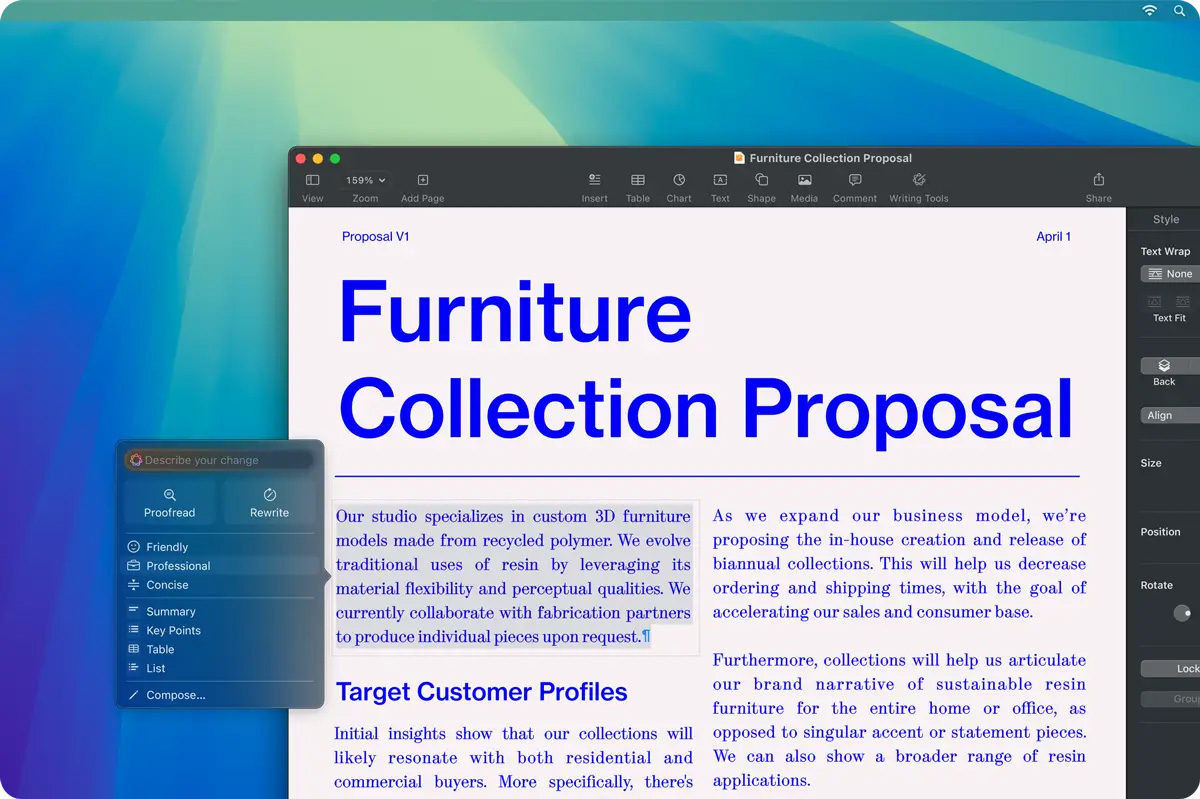1200x799 pixels.
Task: Open the Shape toolbar icon
Action: (x=761, y=180)
